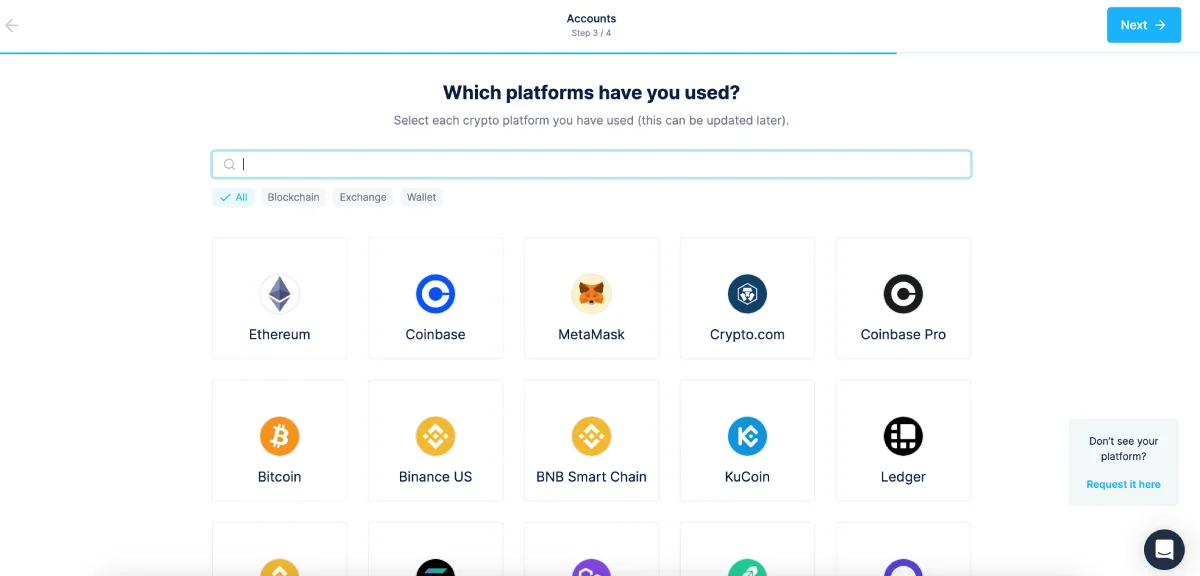The width and height of the screenshot is (1200, 576).
Task: Click the Accounts step title
Action: 591,18
